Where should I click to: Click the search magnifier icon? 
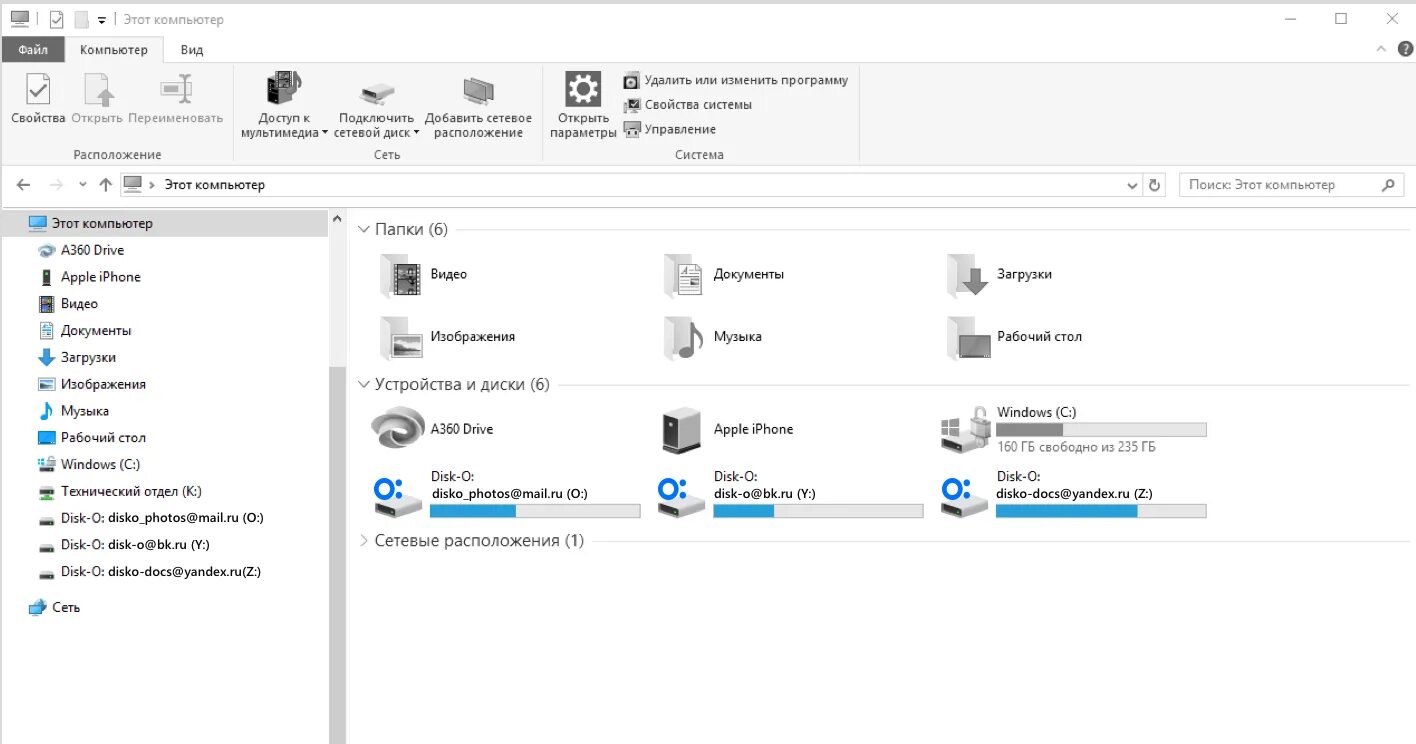[1388, 185]
